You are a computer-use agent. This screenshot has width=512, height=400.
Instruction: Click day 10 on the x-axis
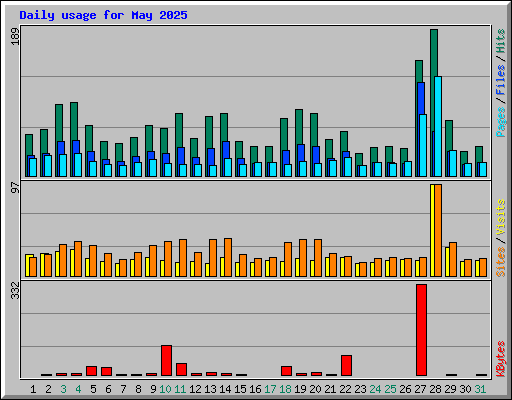tap(165, 389)
